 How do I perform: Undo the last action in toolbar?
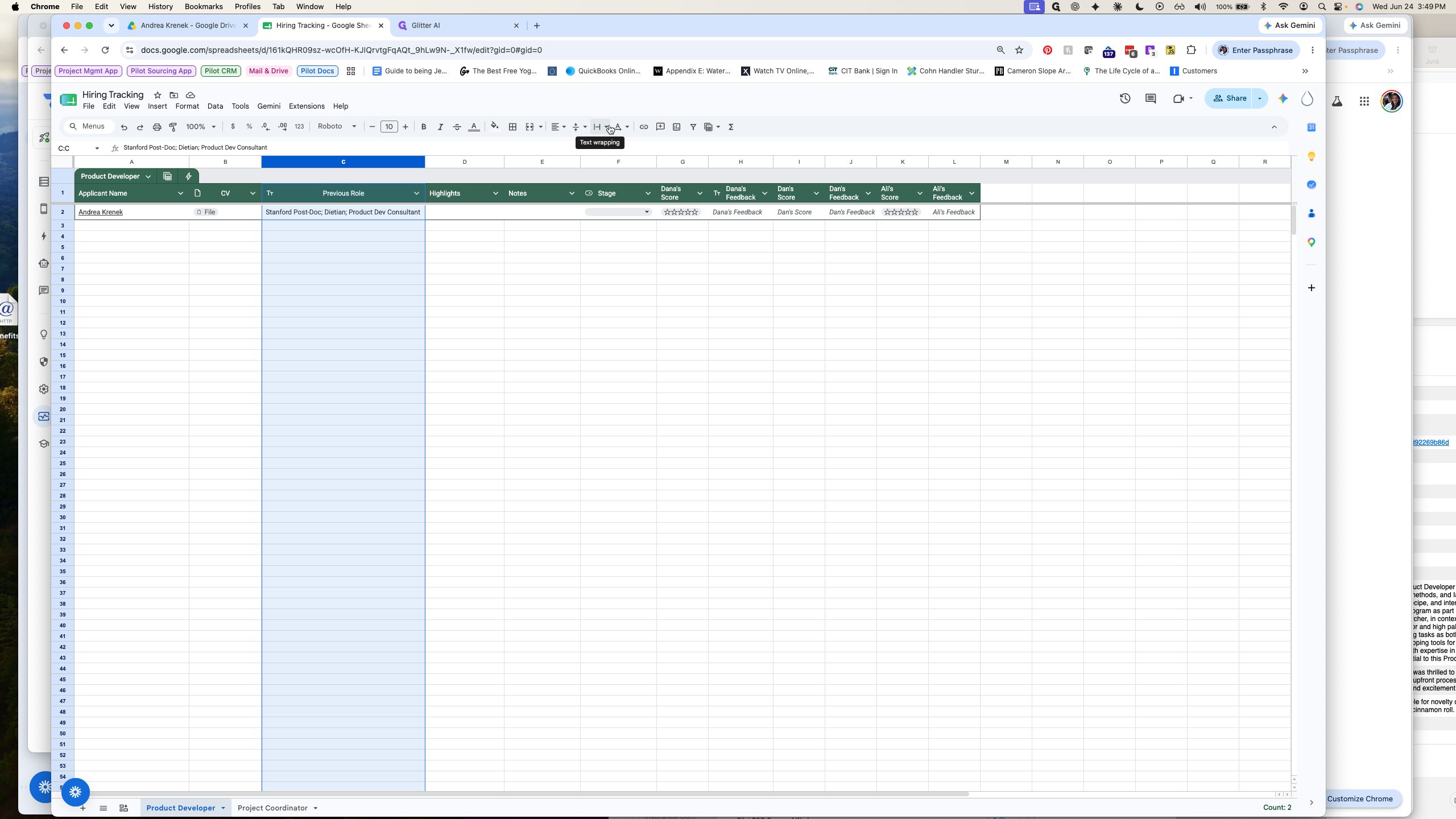(x=124, y=127)
